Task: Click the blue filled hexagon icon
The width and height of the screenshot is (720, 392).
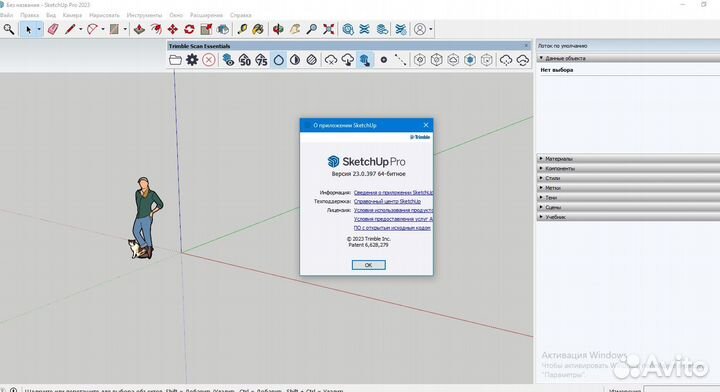Action: point(470,60)
